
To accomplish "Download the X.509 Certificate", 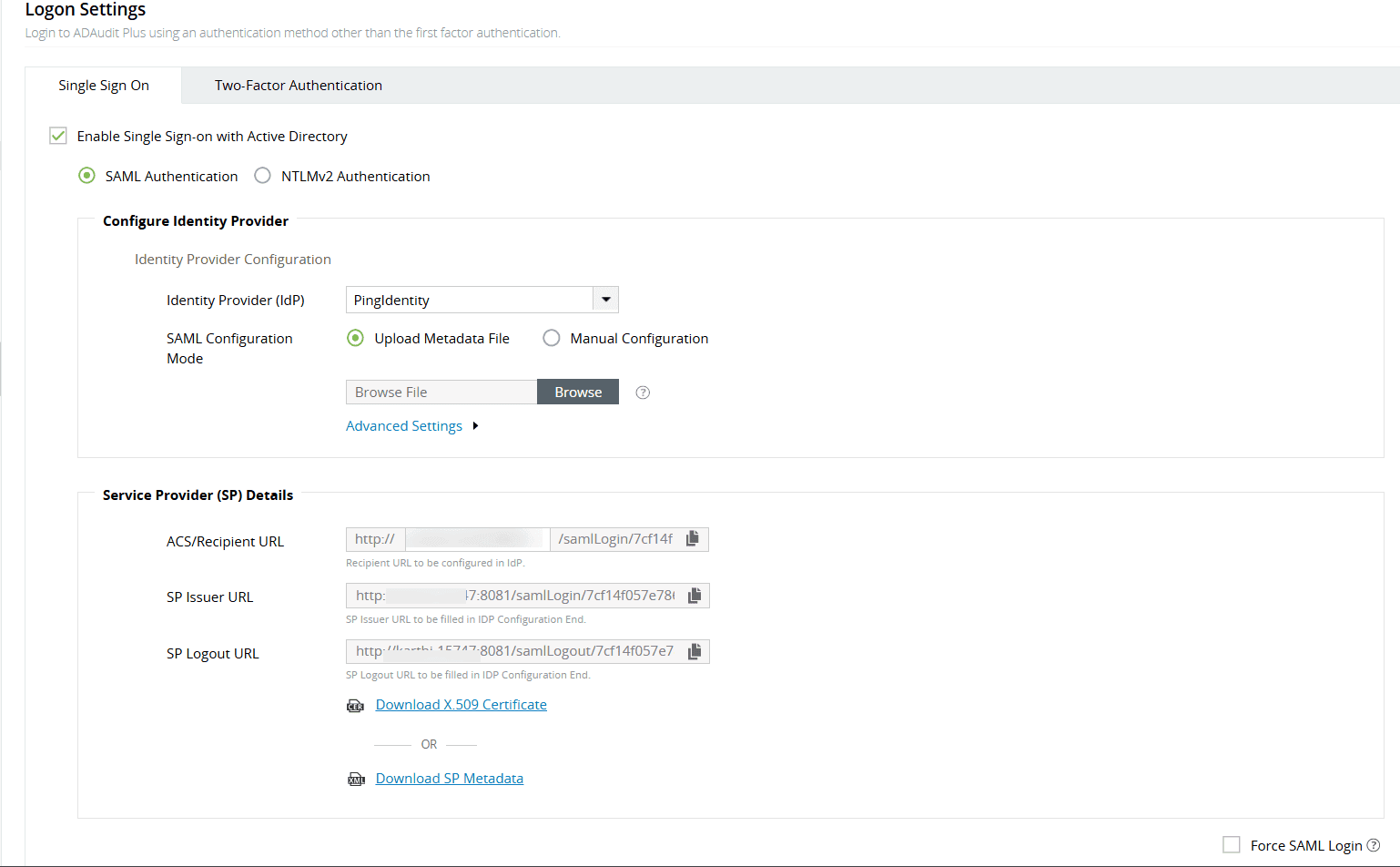I will (461, 704).
